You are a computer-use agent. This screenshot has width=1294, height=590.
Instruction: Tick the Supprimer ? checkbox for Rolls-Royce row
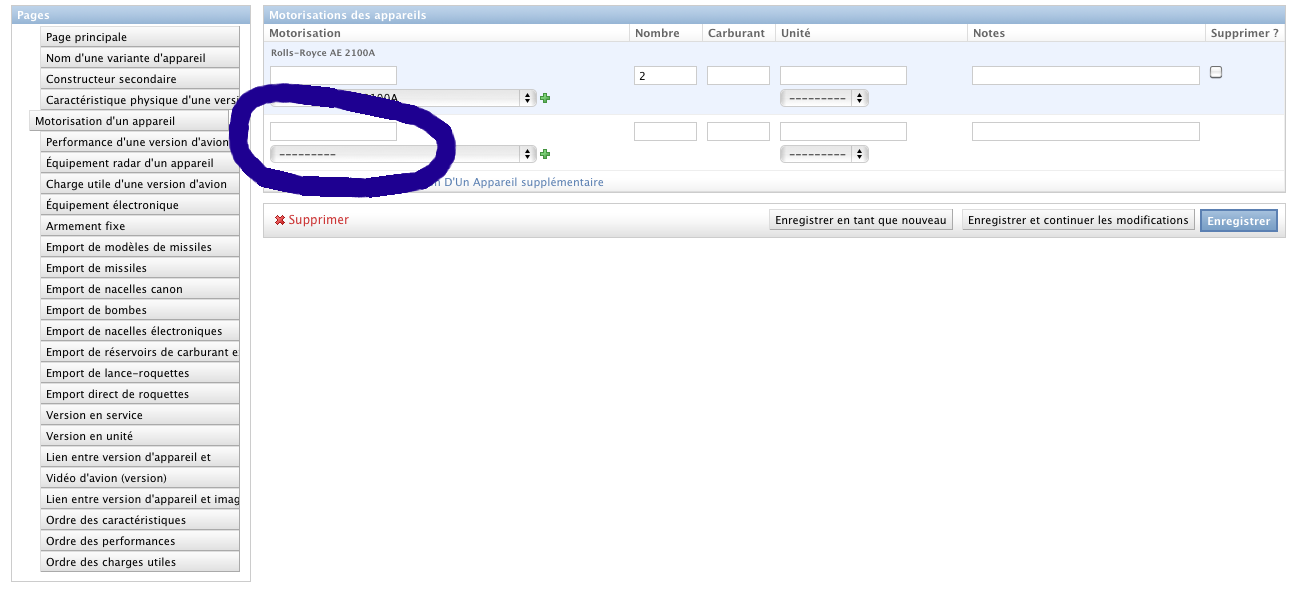(1216, 72)
